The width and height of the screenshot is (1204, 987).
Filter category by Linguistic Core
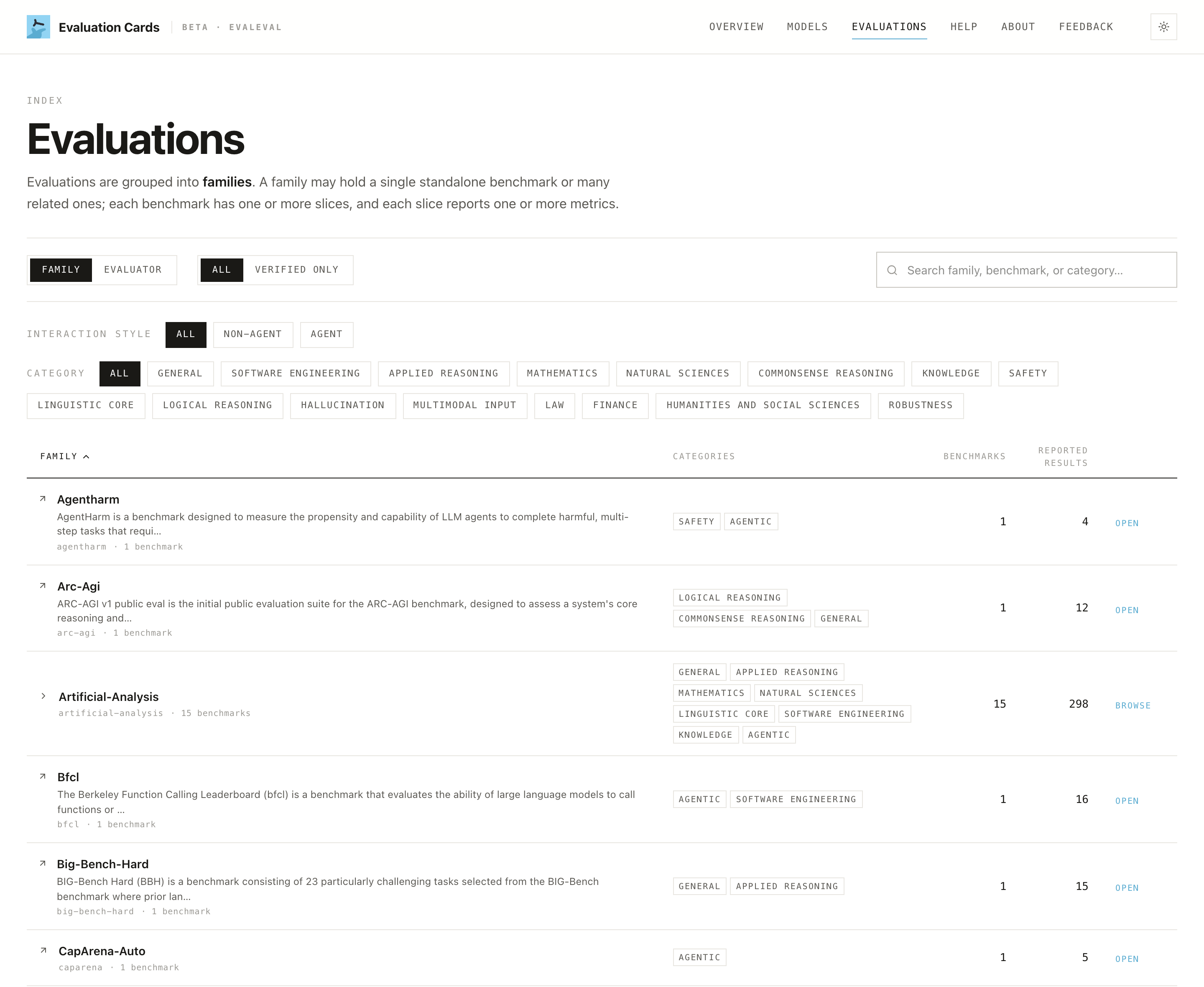(x=86, y=405)
